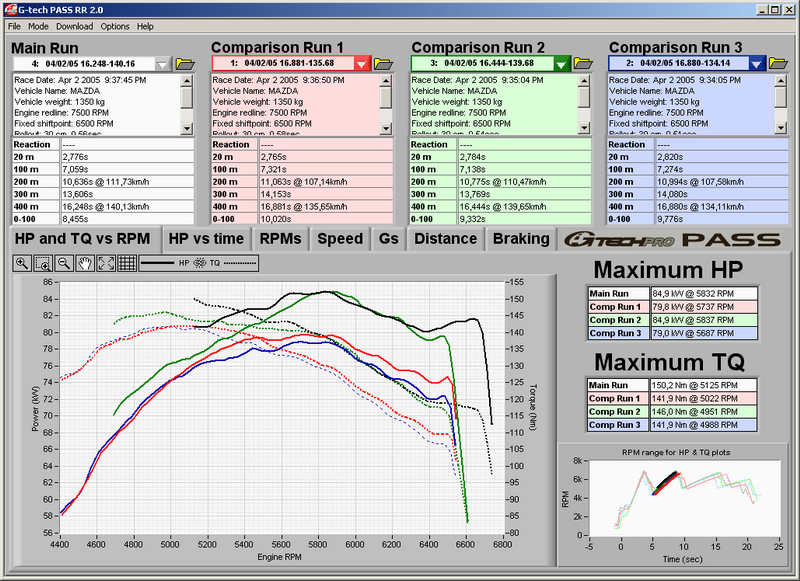The width and height of the screenshot is (800, 581).
Task: Open the Download menu
Action: 74,27
